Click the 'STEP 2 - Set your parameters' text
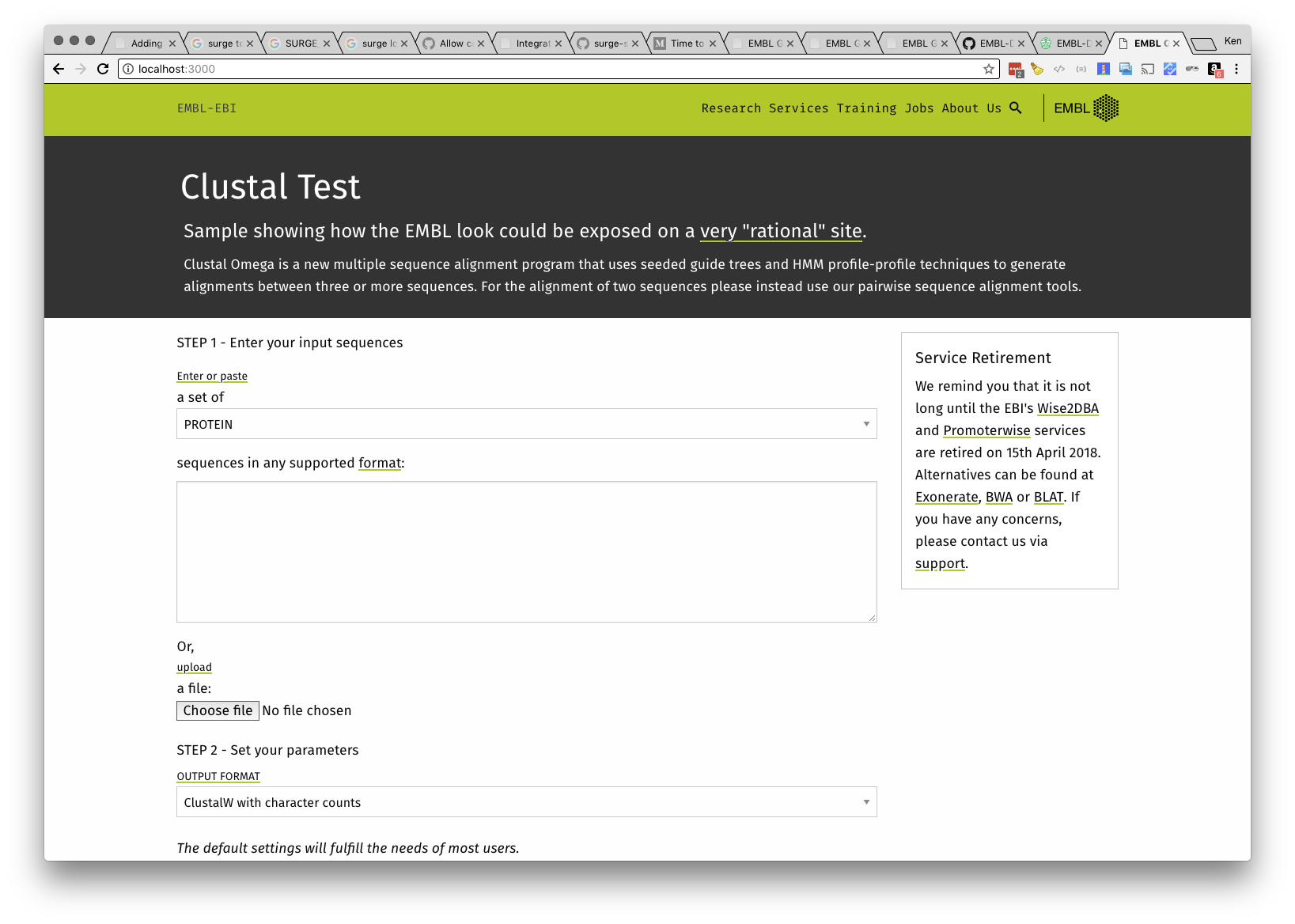Image resolution: width=1295 pixels, height=924 pixels. click(267, 750)
